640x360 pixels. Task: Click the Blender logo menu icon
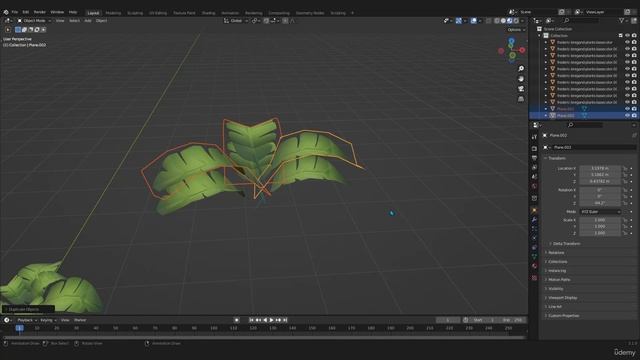click(x=6, y=12)
